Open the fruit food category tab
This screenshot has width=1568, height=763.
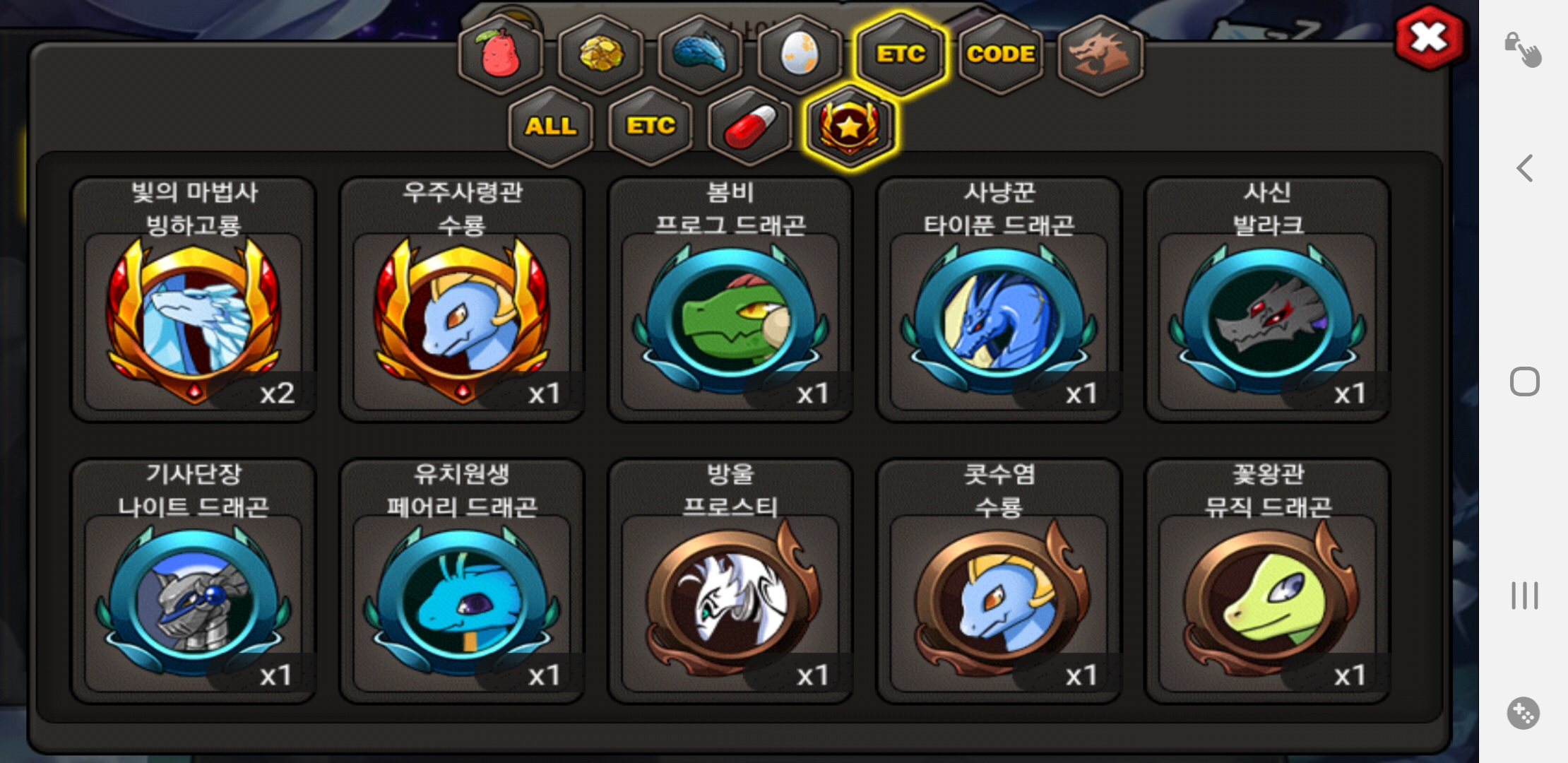[x=501, y=54]
